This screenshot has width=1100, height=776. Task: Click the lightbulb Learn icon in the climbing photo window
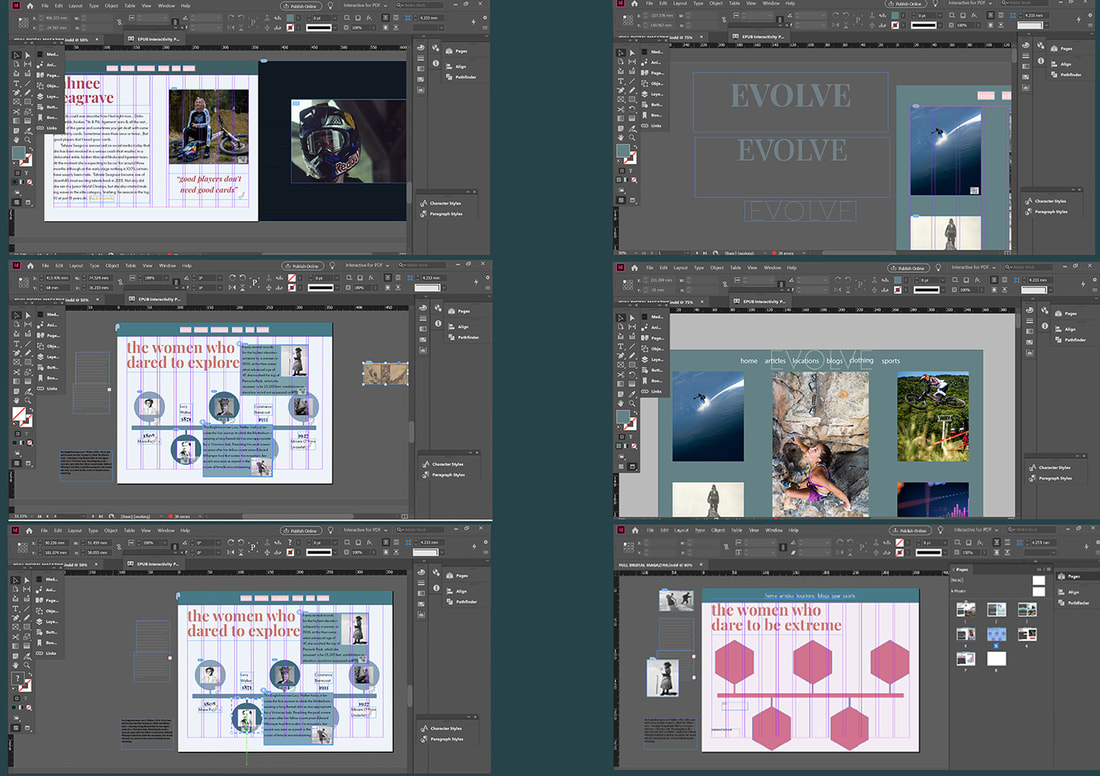939,267
